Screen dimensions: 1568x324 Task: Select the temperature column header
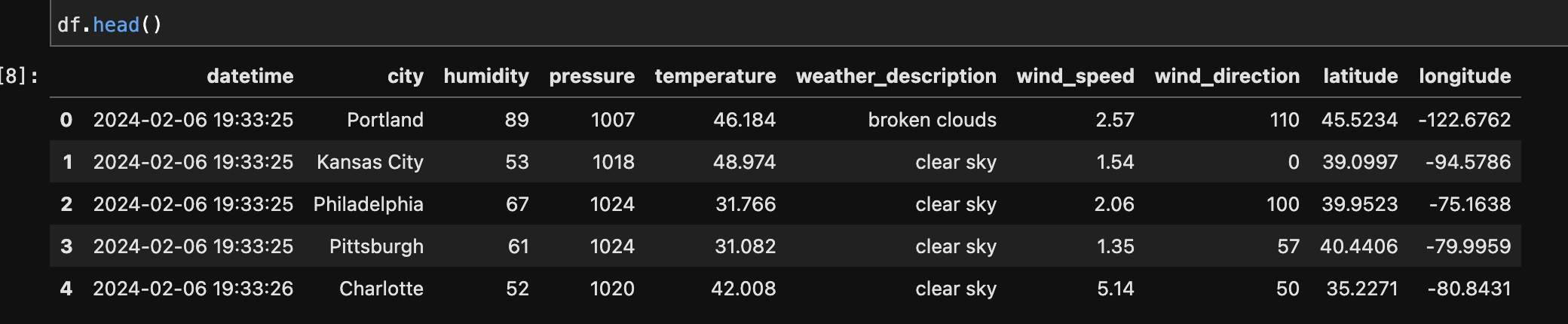715,76
